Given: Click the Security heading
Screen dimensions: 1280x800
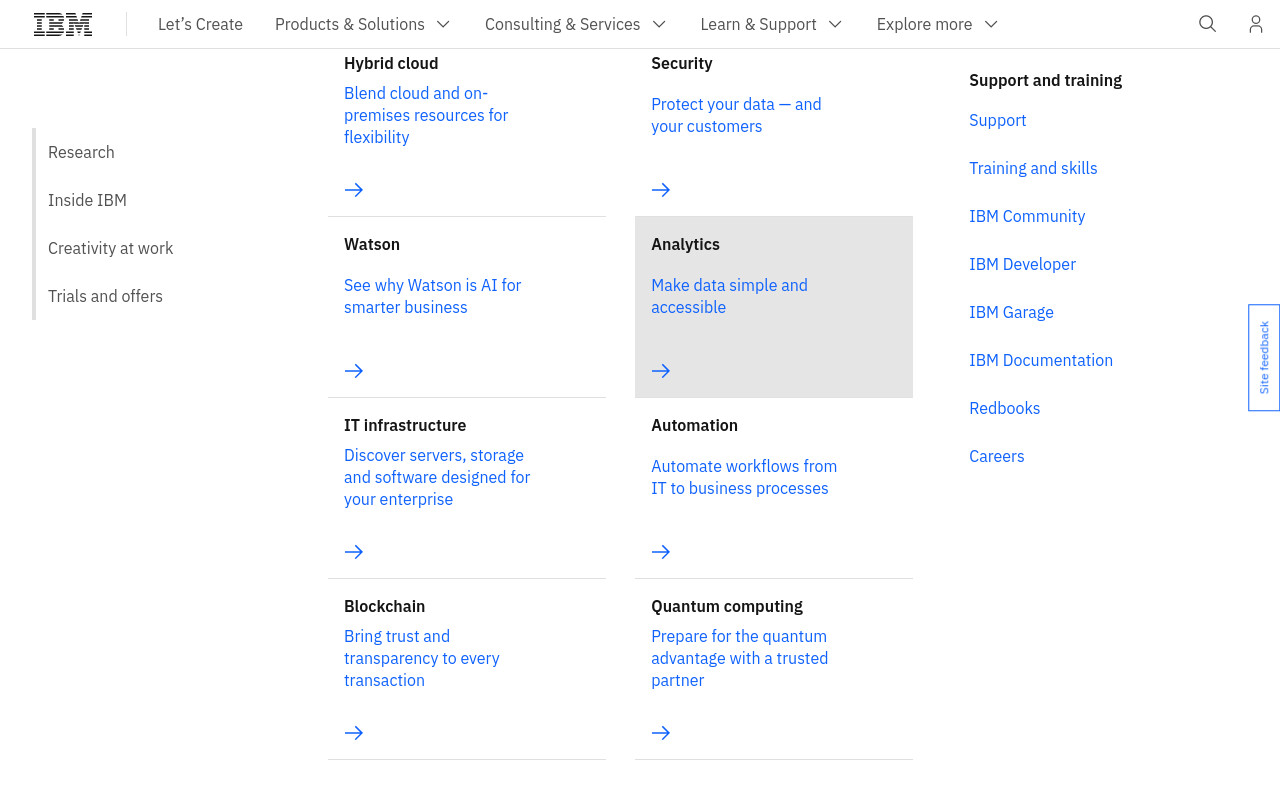Looking at the screenshot, I should pos(682,63).
